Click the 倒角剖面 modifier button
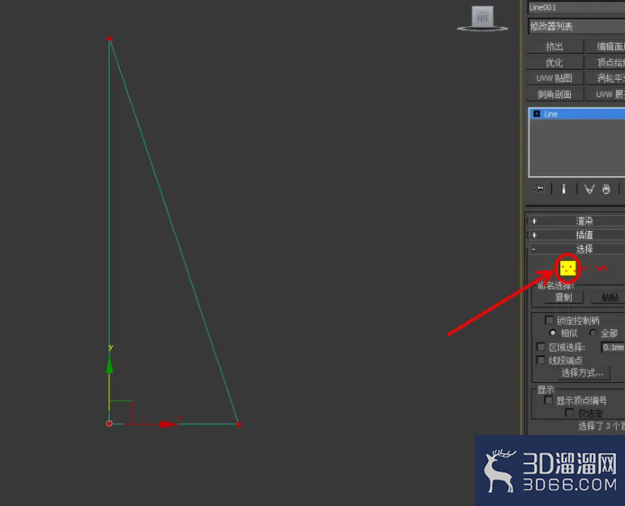 coord(554,94)
